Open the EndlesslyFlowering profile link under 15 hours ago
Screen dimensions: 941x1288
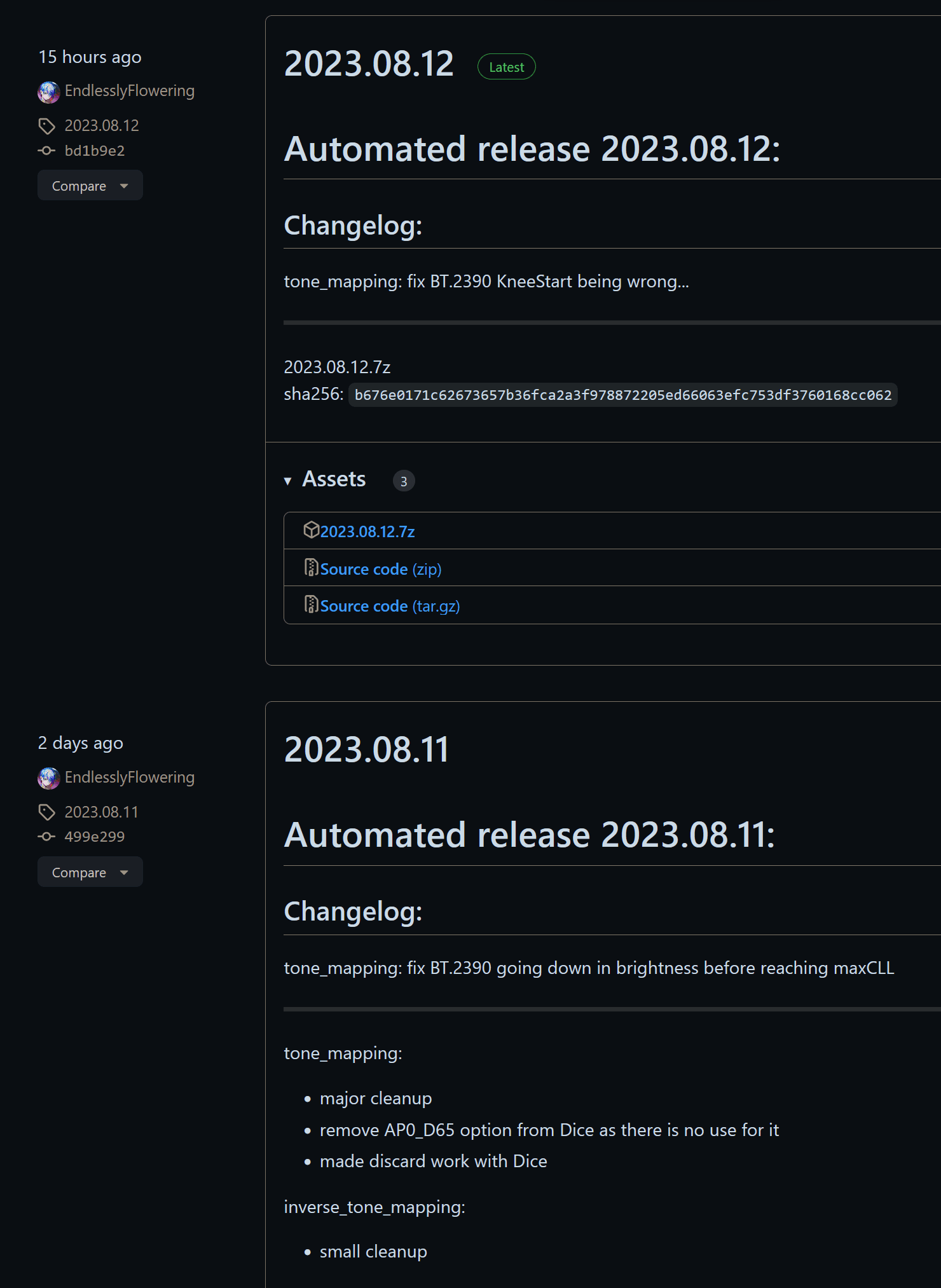pos(130,91)
